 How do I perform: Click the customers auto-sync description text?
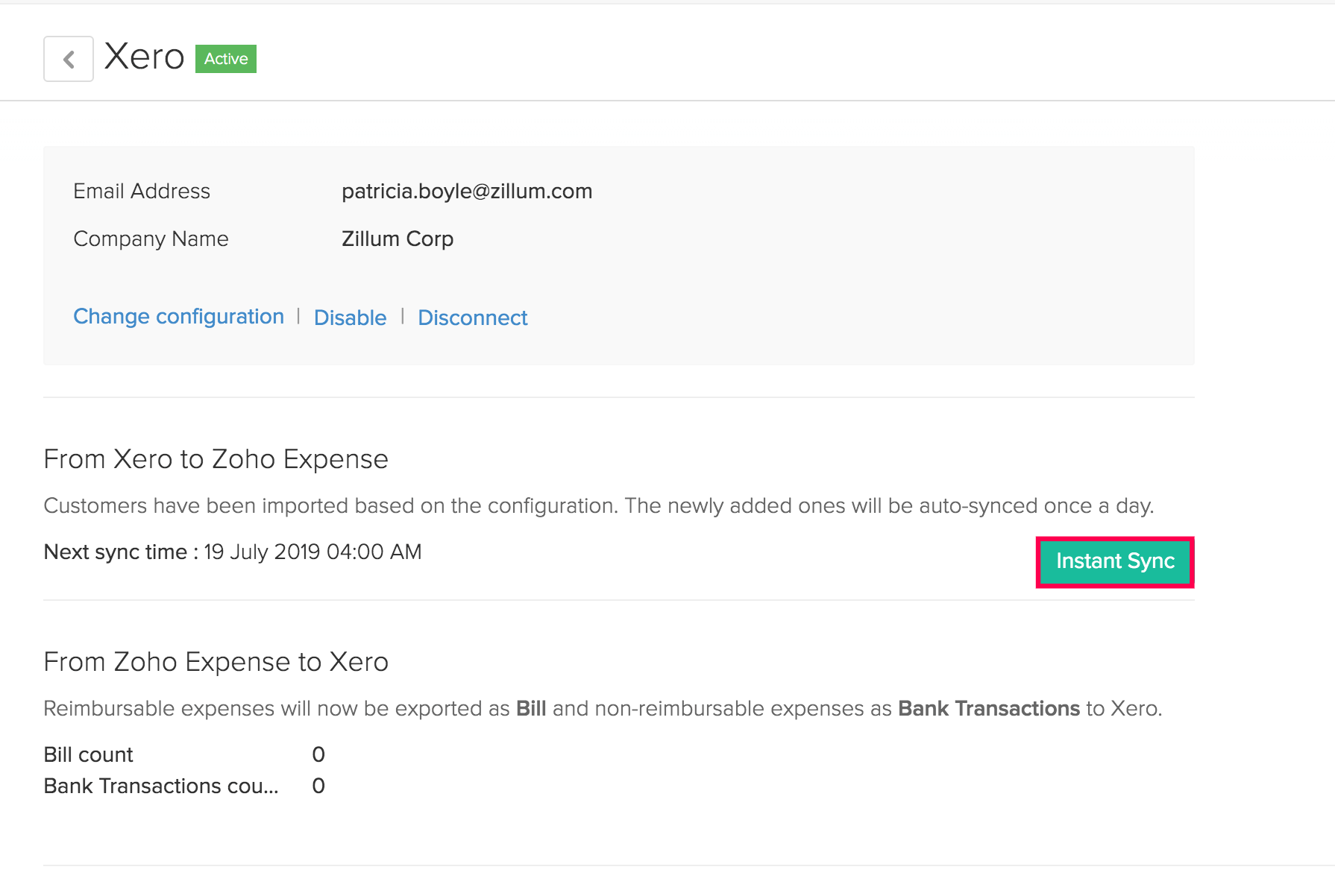click(598, 506)
